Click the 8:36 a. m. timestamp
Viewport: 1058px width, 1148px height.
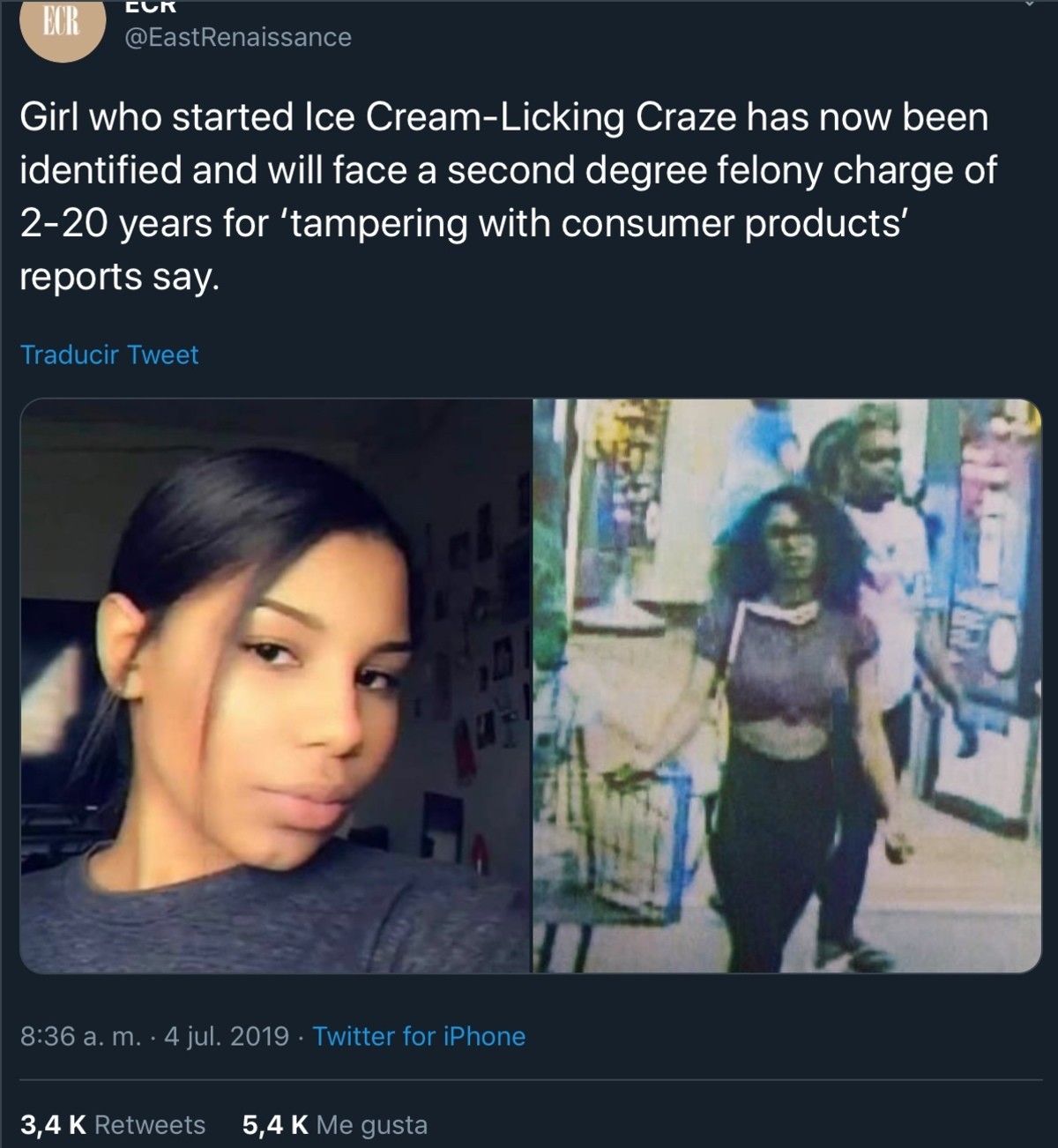80,1036
